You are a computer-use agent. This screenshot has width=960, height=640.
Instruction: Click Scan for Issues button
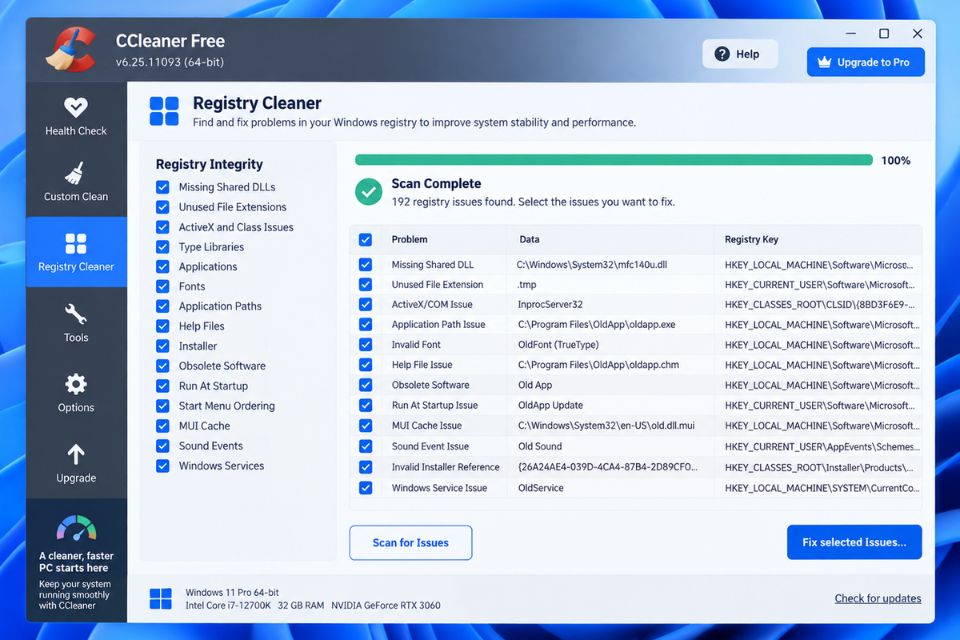pos(411,543)
